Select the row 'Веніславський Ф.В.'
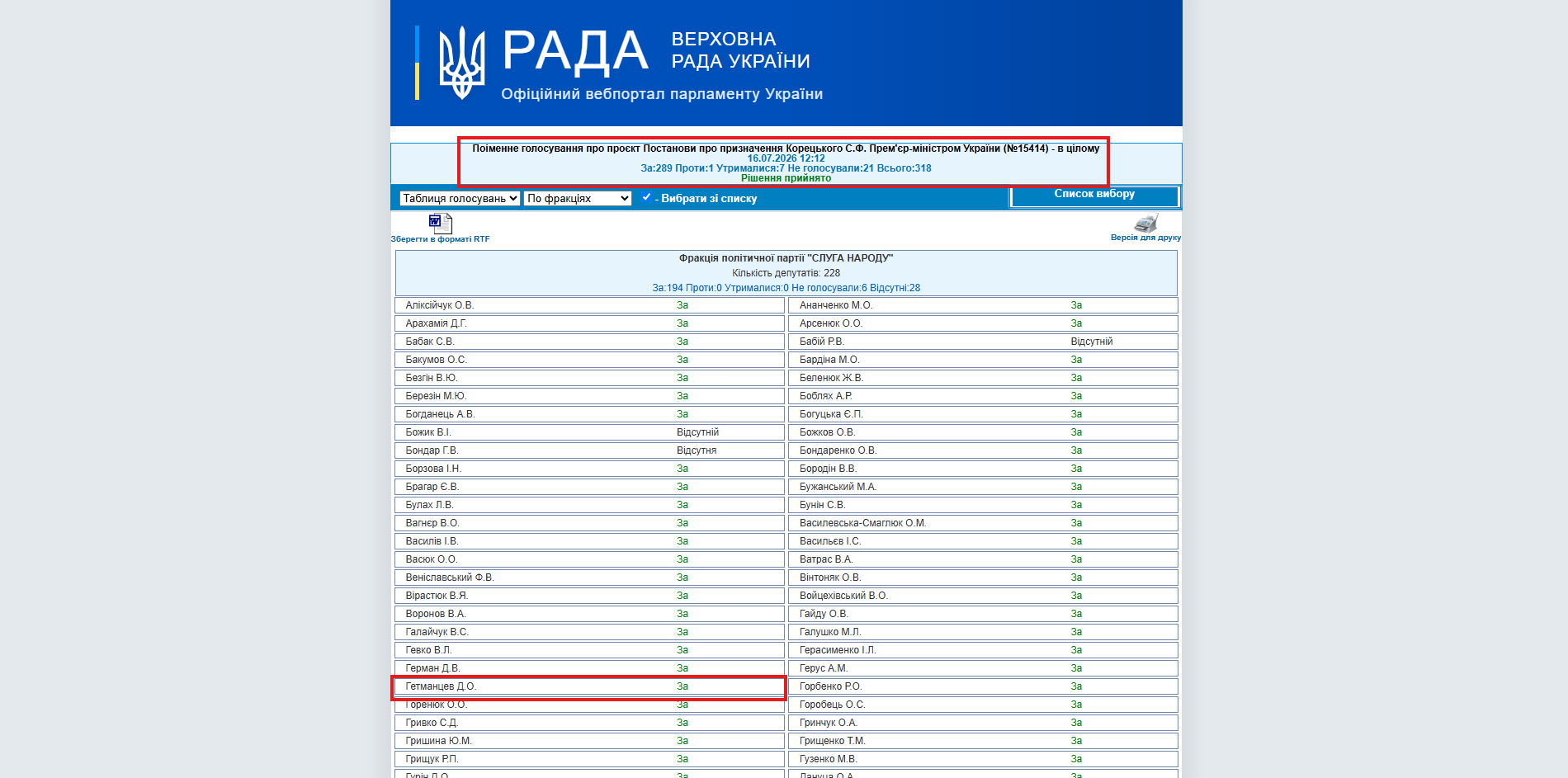Screen dimensions: 1568x778 pyautogui.click(x=589, y=578)
